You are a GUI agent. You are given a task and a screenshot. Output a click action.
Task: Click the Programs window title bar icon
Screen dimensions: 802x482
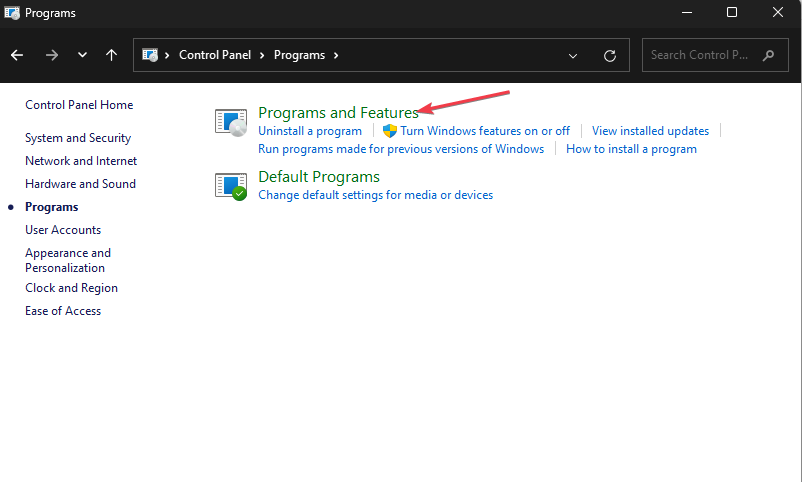pyautogui.click(x=12, y=13)
